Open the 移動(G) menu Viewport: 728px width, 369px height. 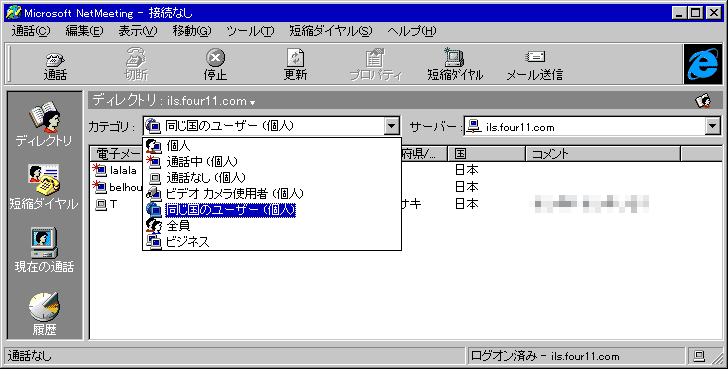pyautogui.click(x=192, y=31)
